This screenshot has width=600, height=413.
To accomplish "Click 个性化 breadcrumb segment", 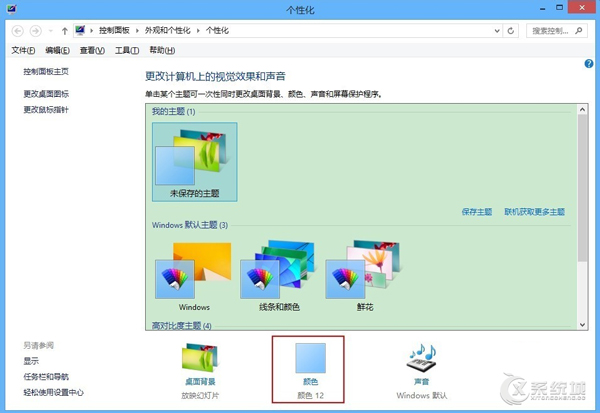I will [217, 30].
